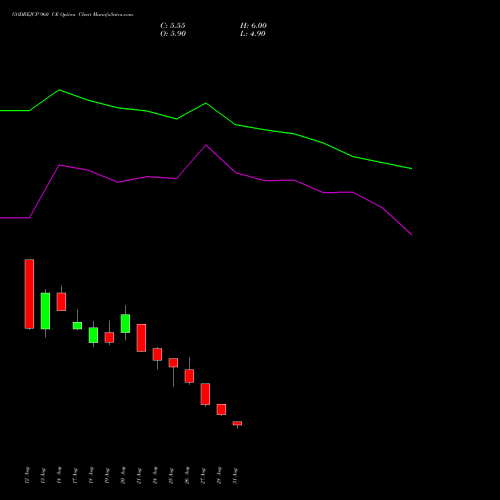Click the "27 Aug" date label

tap(203, 475)
